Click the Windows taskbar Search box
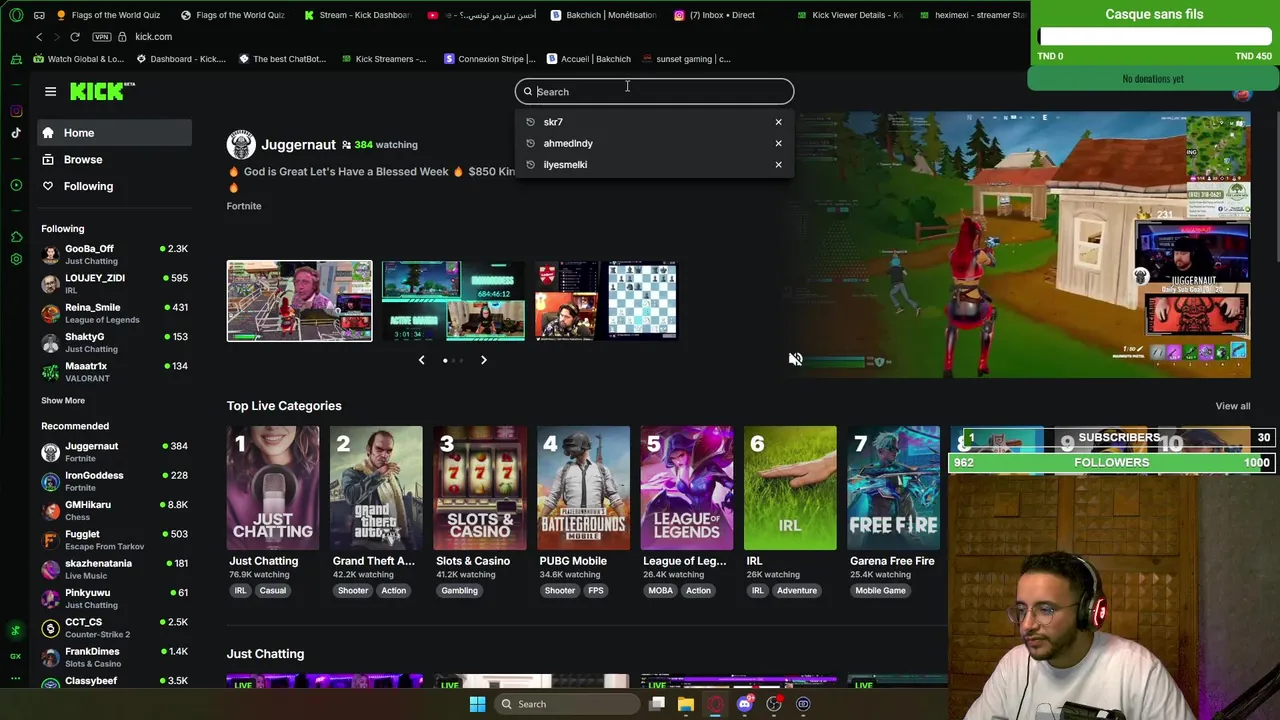Image resolution: width=1280 pixels, height=720 pixels. (x=567, y=704)
